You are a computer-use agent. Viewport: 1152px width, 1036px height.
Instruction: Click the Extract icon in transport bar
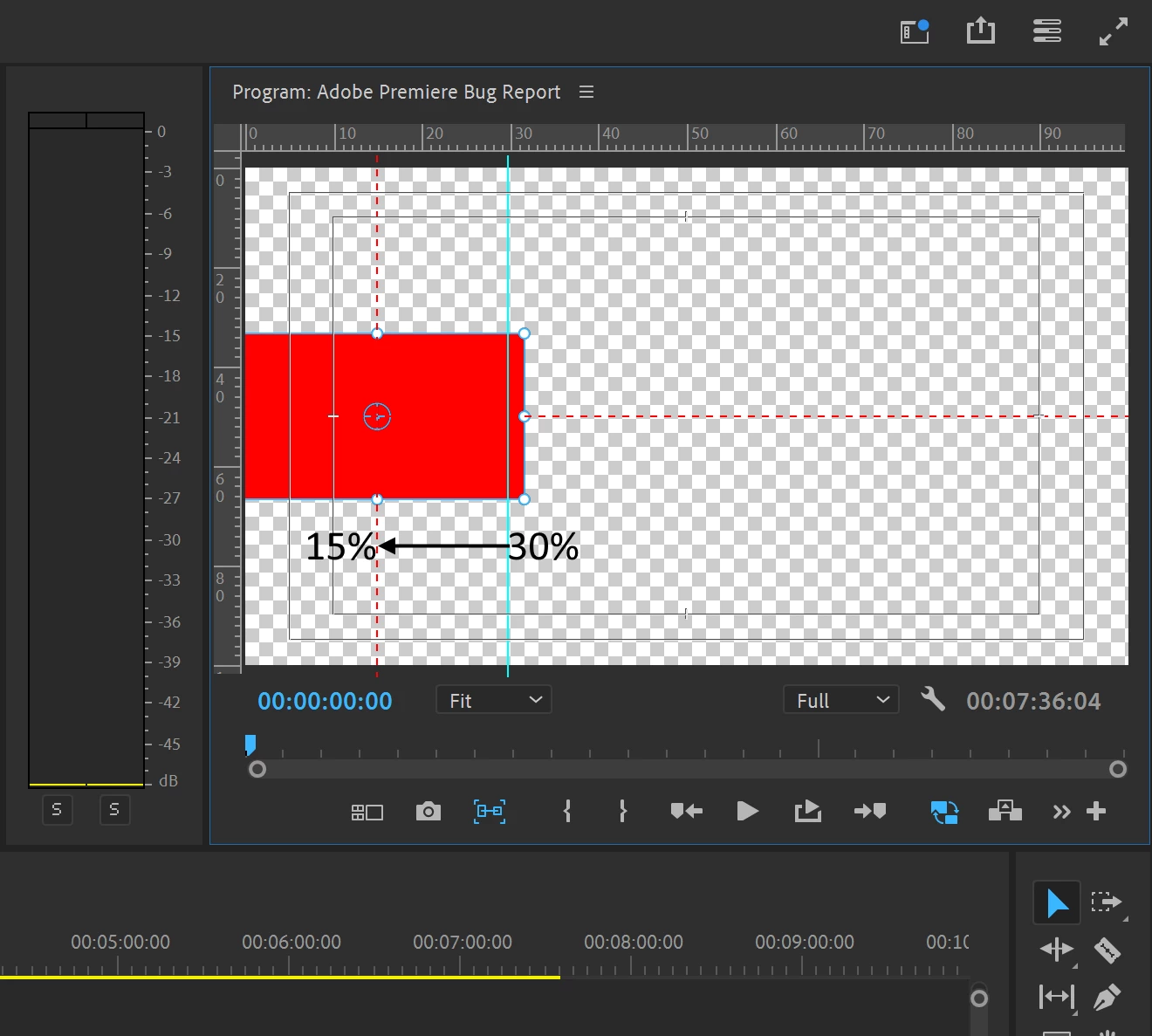[1005, 812]
